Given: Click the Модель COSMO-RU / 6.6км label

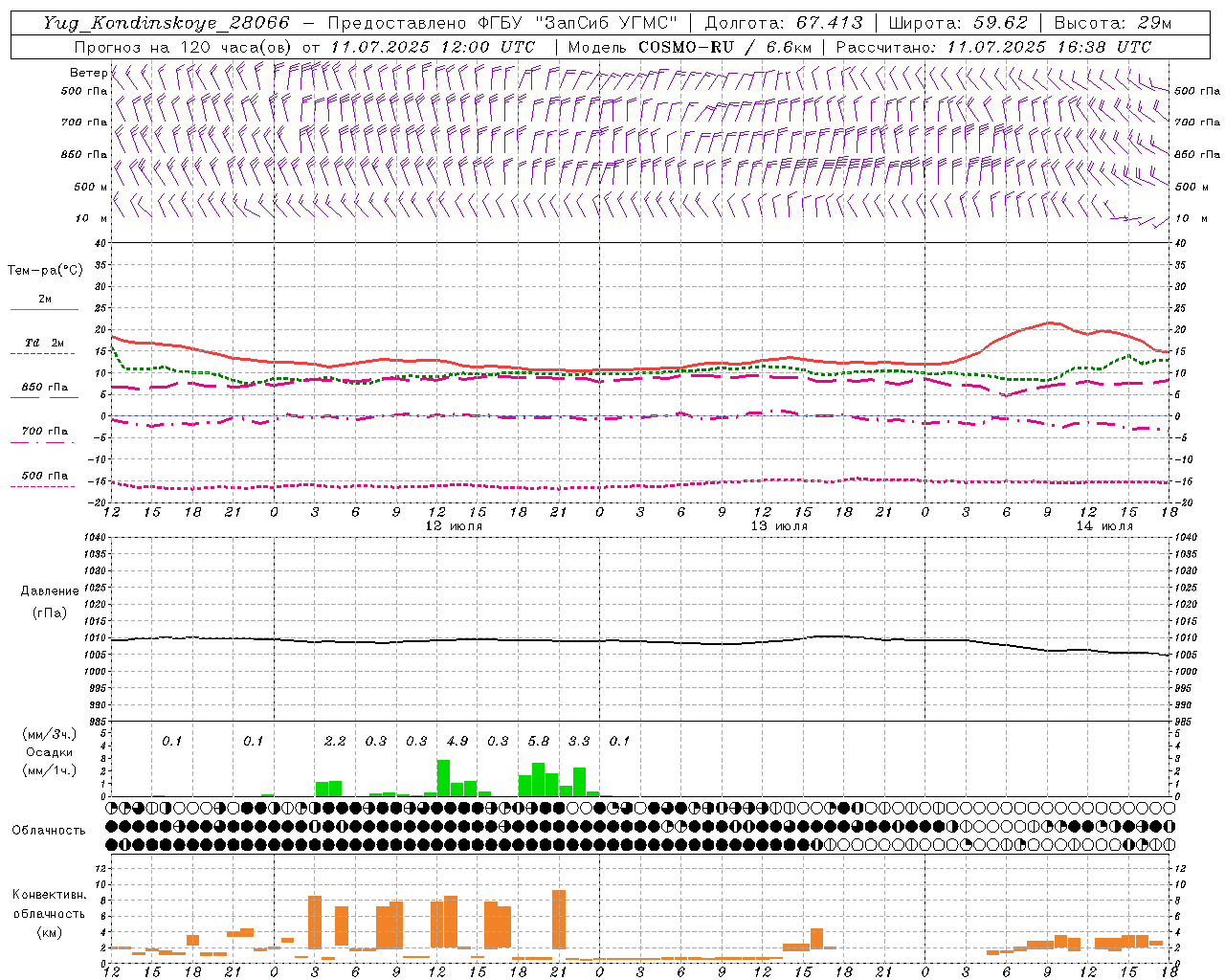Looking at the screenshot, I should (x=689, y=47).
